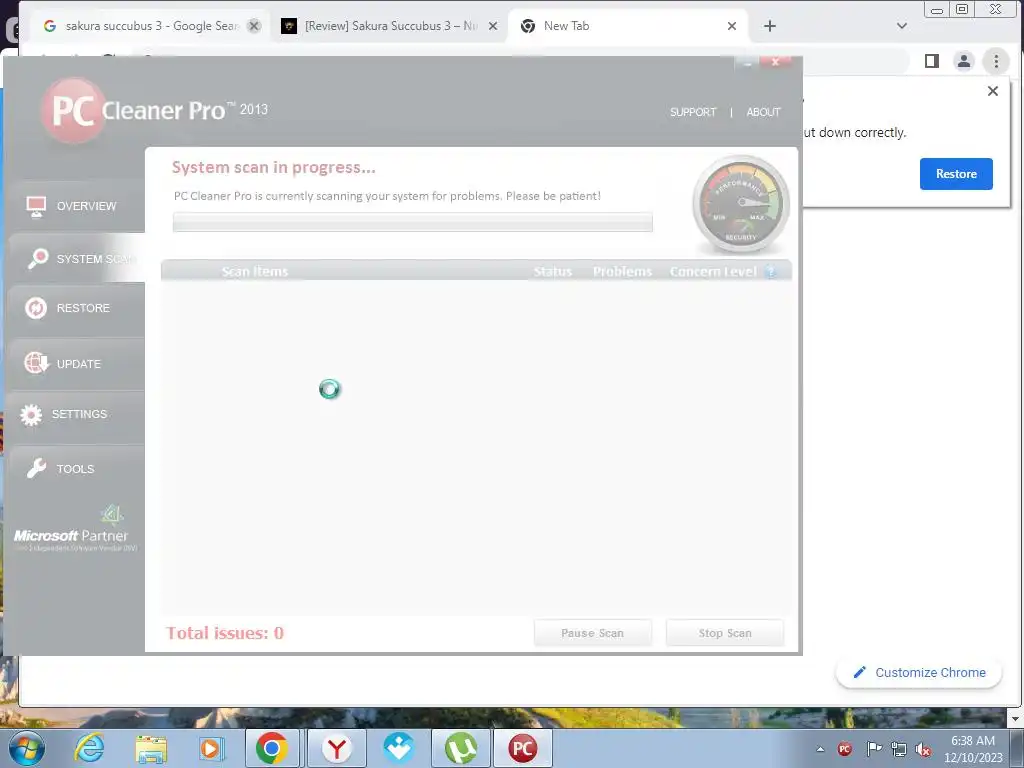1024x768 pixels.
Task: Open the Chrome profile icon
Action: click(x=963, y=61)
